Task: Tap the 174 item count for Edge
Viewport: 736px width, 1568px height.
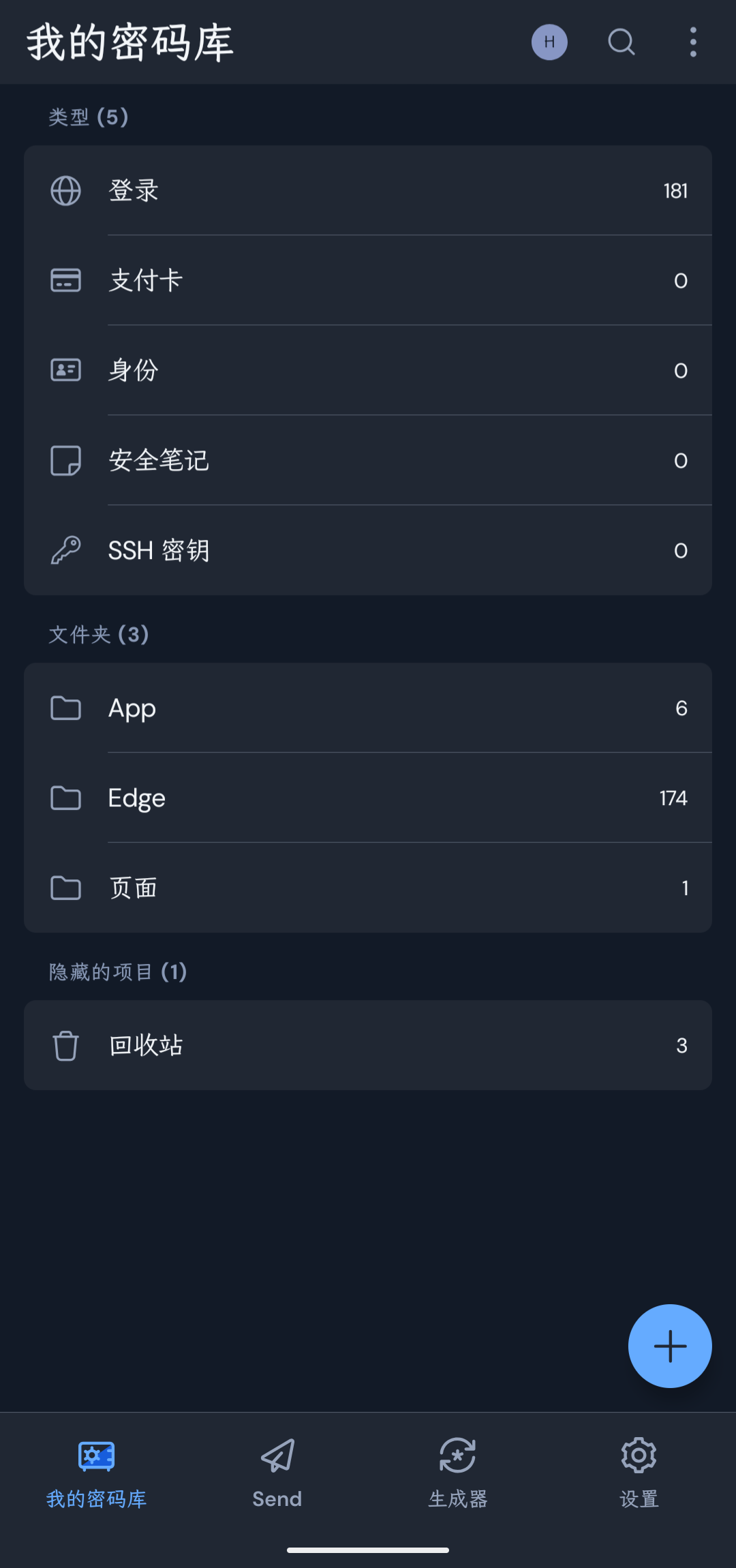Action: 673,798
